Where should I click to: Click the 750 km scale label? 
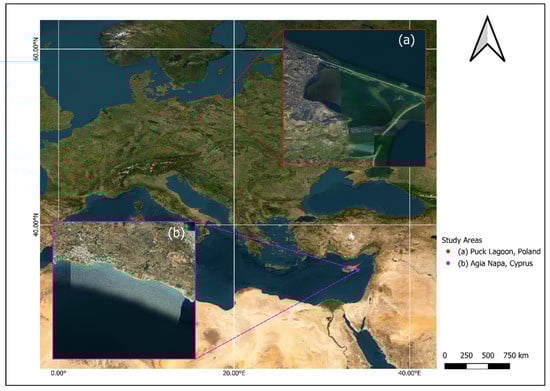(x=516, y=356)
